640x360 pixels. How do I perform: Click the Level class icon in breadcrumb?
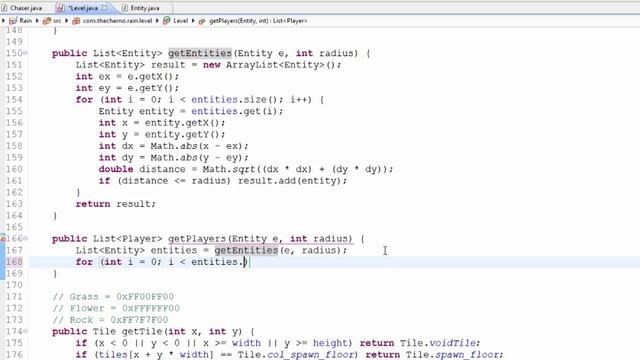(x=167, y=20)
